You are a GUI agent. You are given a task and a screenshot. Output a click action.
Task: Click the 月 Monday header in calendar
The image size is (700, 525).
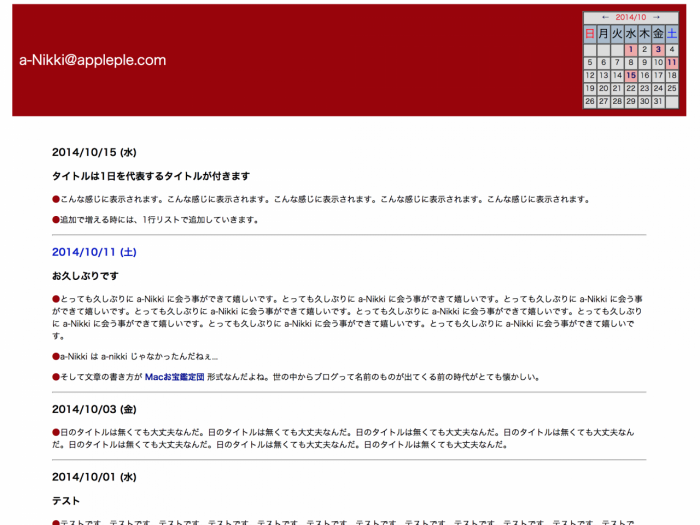pyautogui.click(x=604, y=33)
